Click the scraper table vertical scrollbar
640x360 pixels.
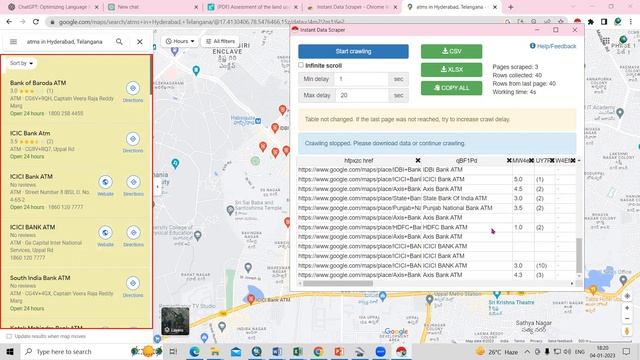tap(579, 256)
